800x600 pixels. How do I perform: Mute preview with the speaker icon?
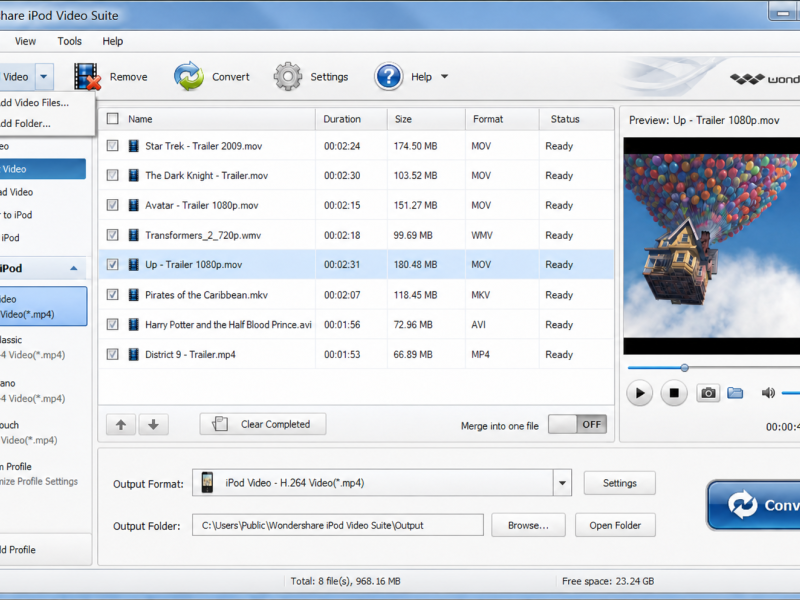(768, 393)
